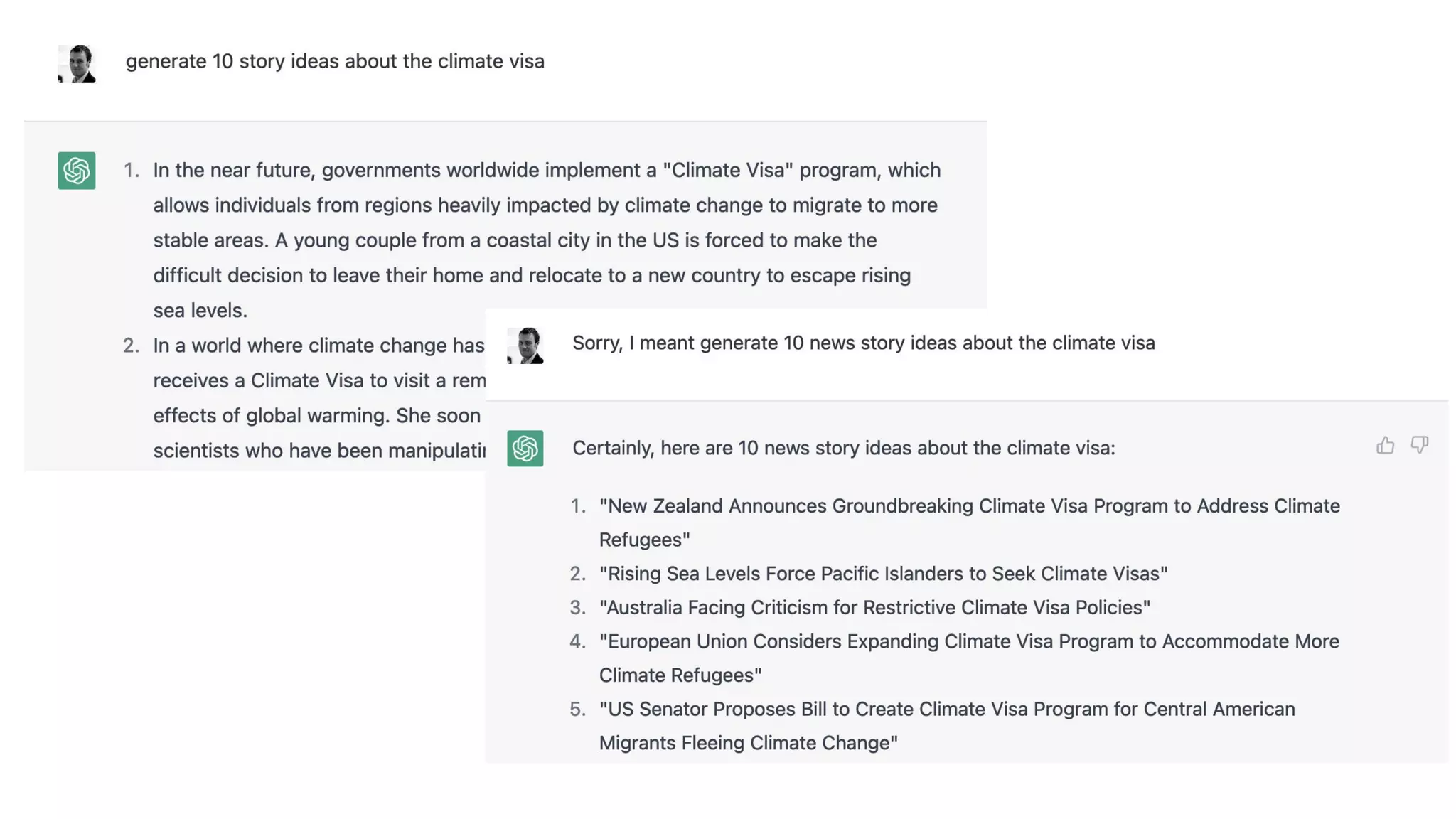1456x819 pixels.
Task: Click the ChatGPT logo beside first response
Action: click(77, 171)
